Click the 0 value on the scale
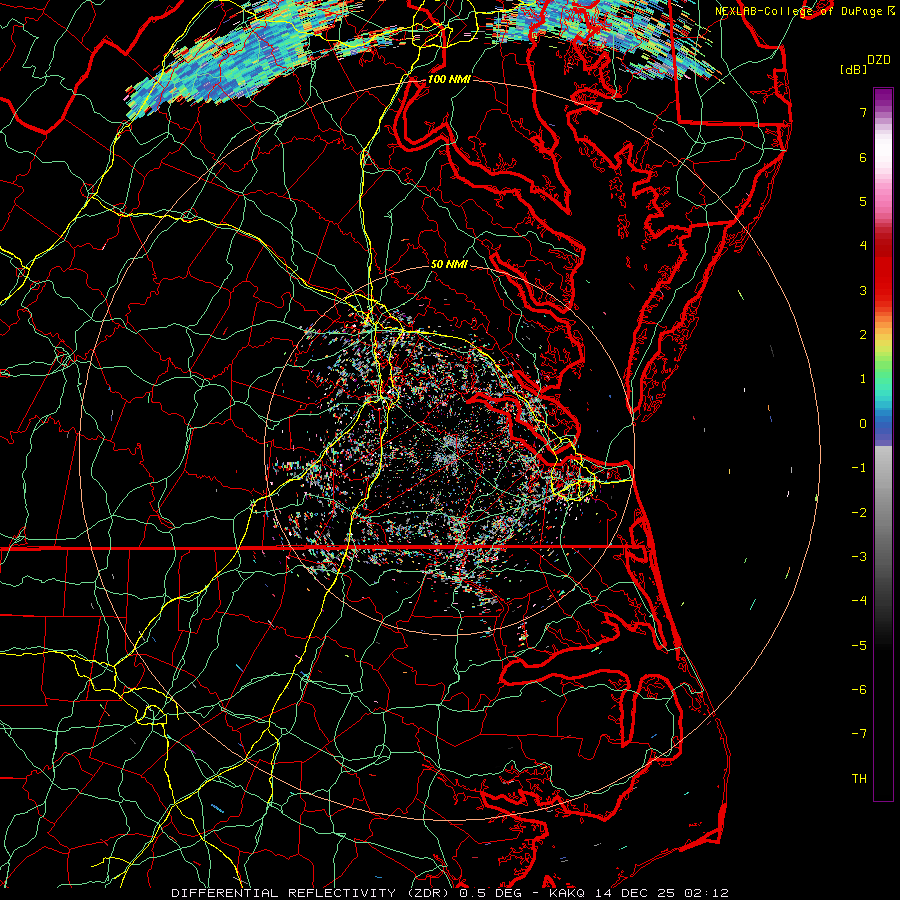Screen dimensions: 900x900 tap(863, 424)
